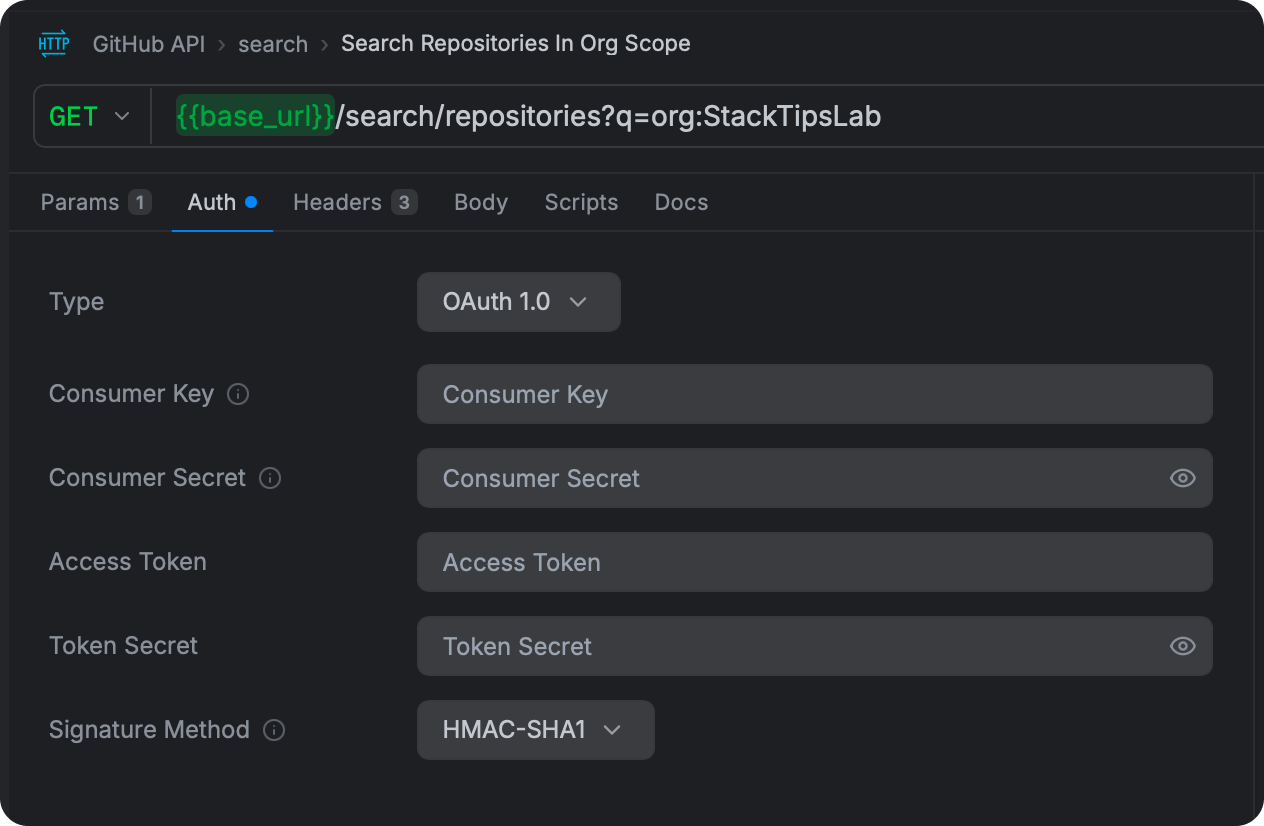Screen dimensions: 1264x826
Task: Open the Scripts tab
Action: click(581, 202)
